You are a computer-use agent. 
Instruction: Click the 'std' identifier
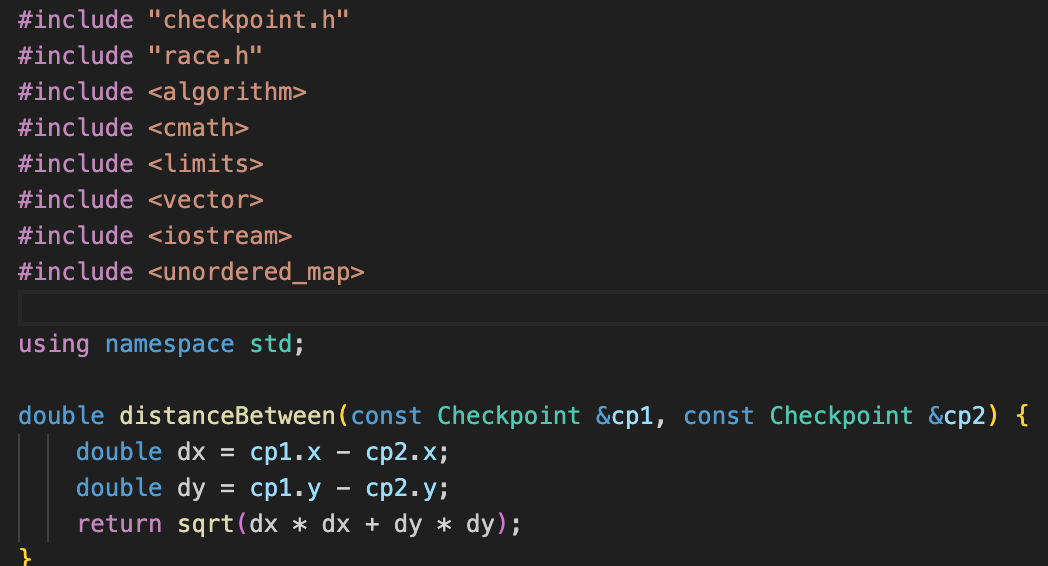(271, 345)
